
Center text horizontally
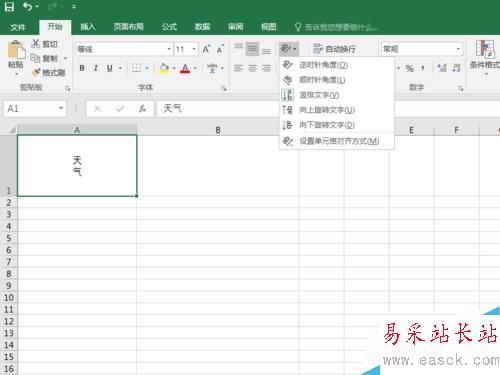click(252, 68)
